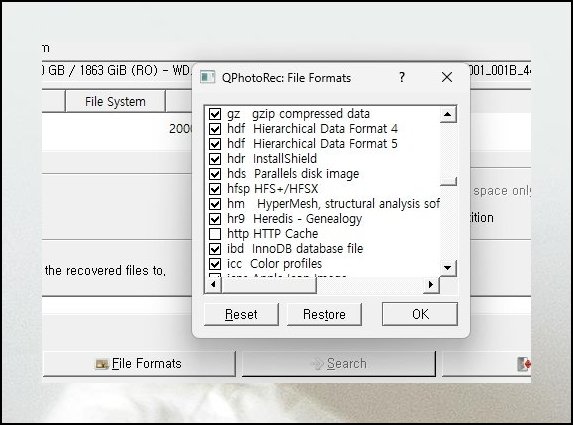Start Search in the main QPhotoRec window

[339, 364]
